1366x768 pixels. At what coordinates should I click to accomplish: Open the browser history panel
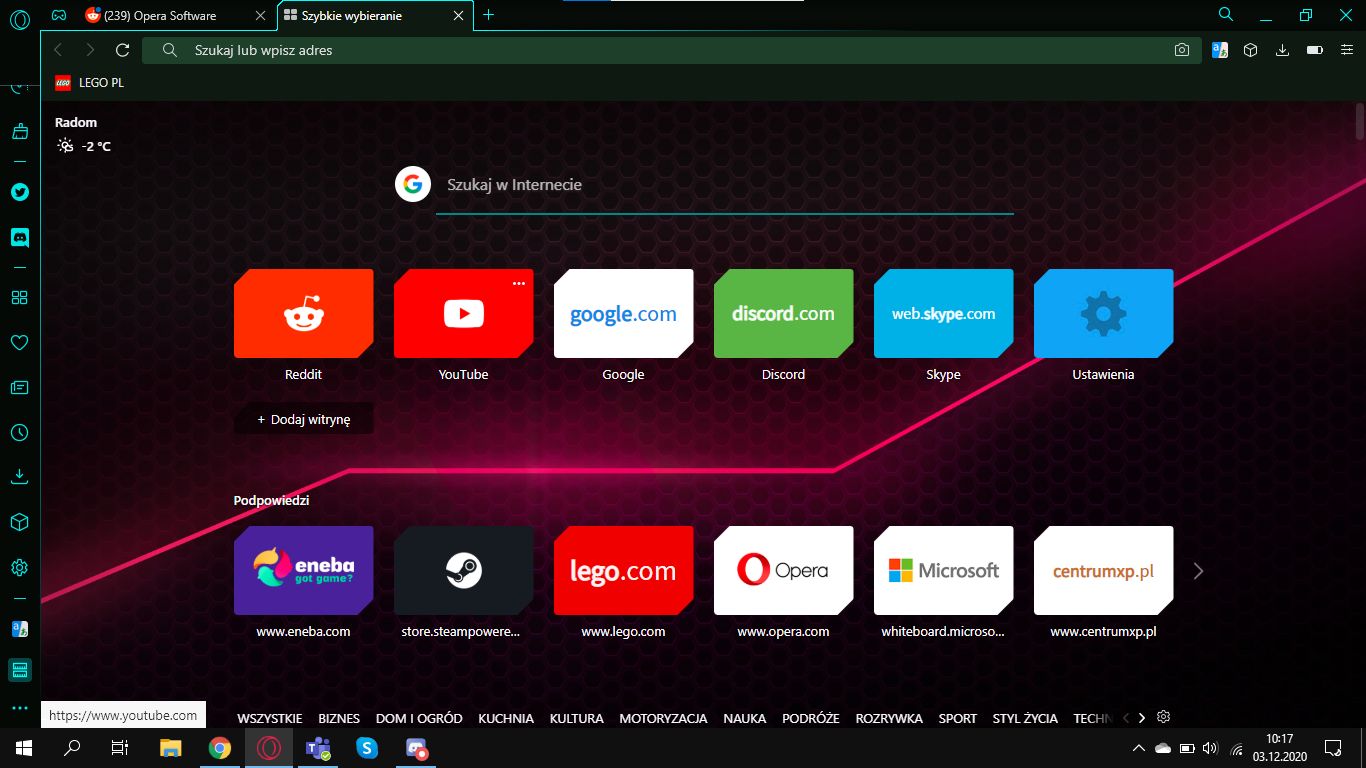(x=18, y=432)
